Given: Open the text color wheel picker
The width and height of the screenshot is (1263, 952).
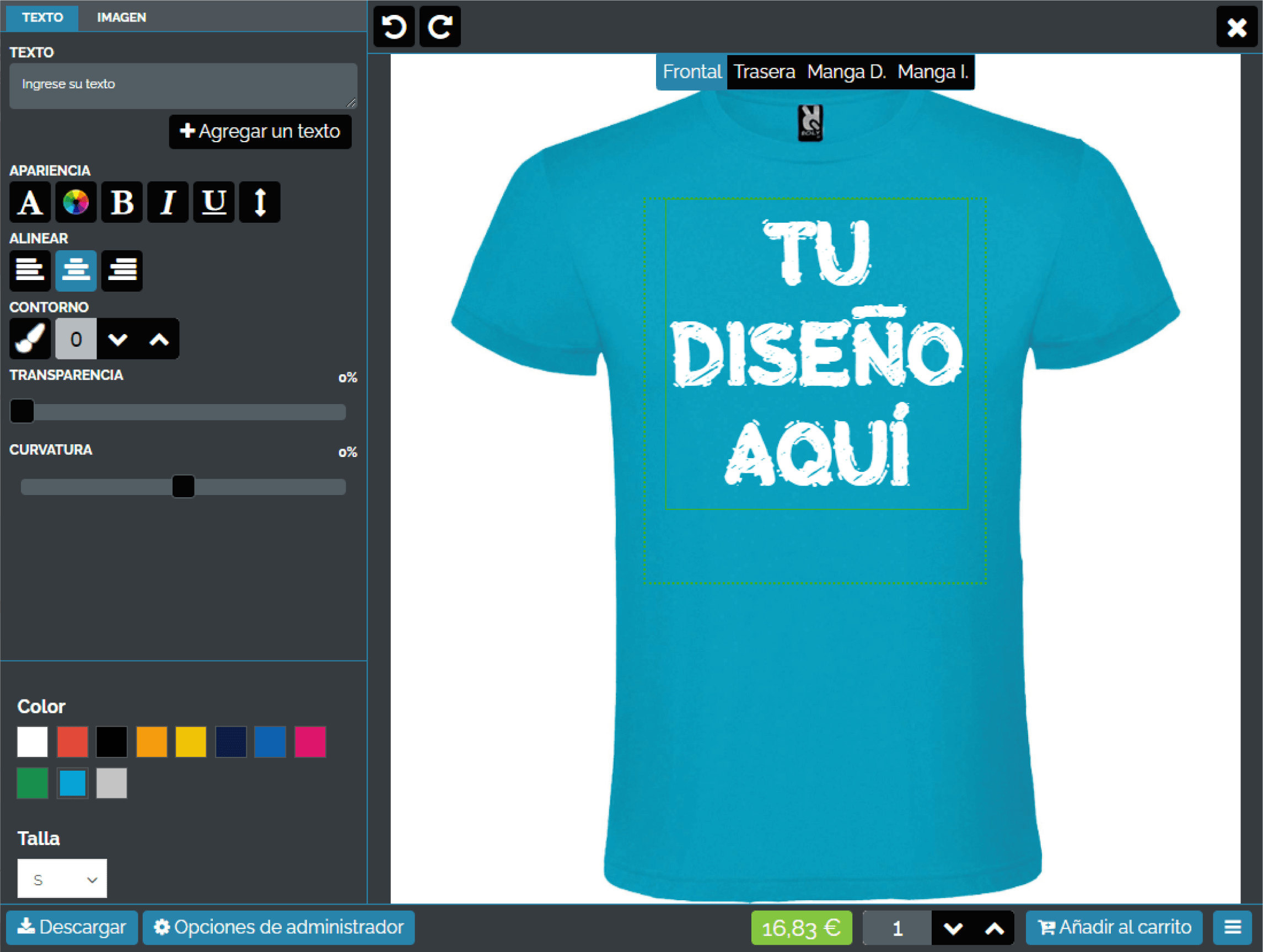Looking at the screenshot, I should tap(76, 202).
